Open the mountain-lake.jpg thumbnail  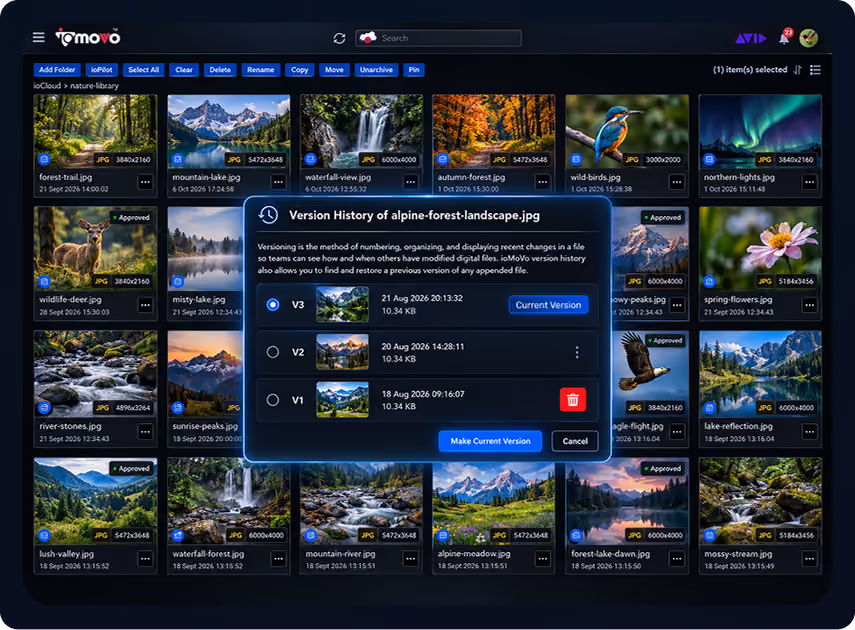point(228,131)
